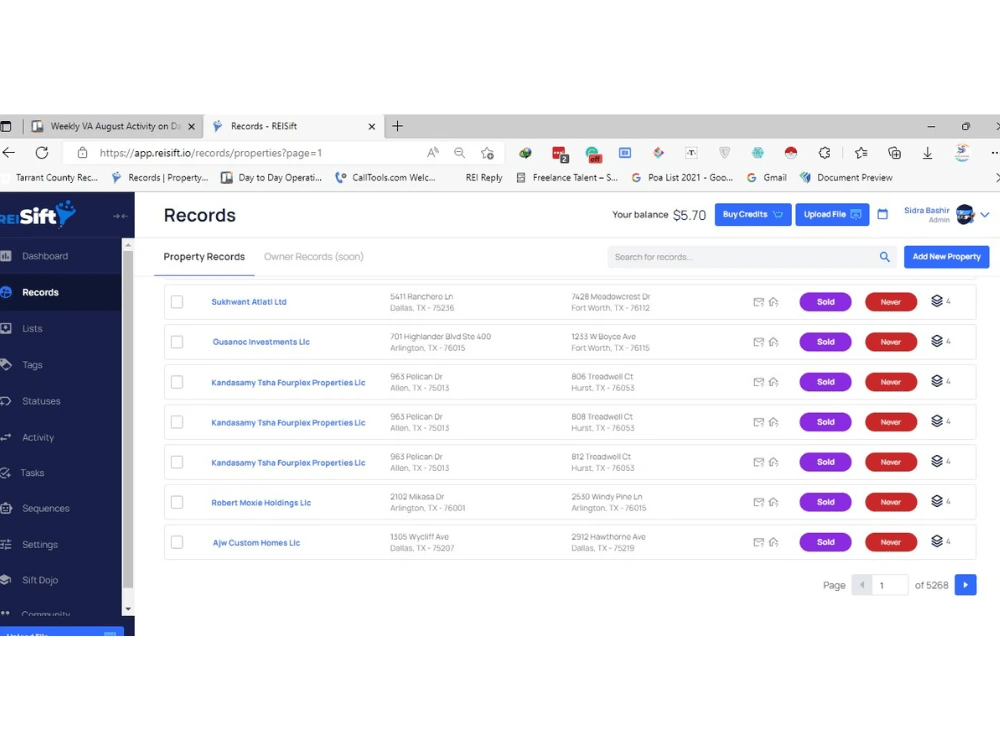Open Sequences in the sidebar
The width and height of the screenshot is (1000, 750).
pos(45,508)
